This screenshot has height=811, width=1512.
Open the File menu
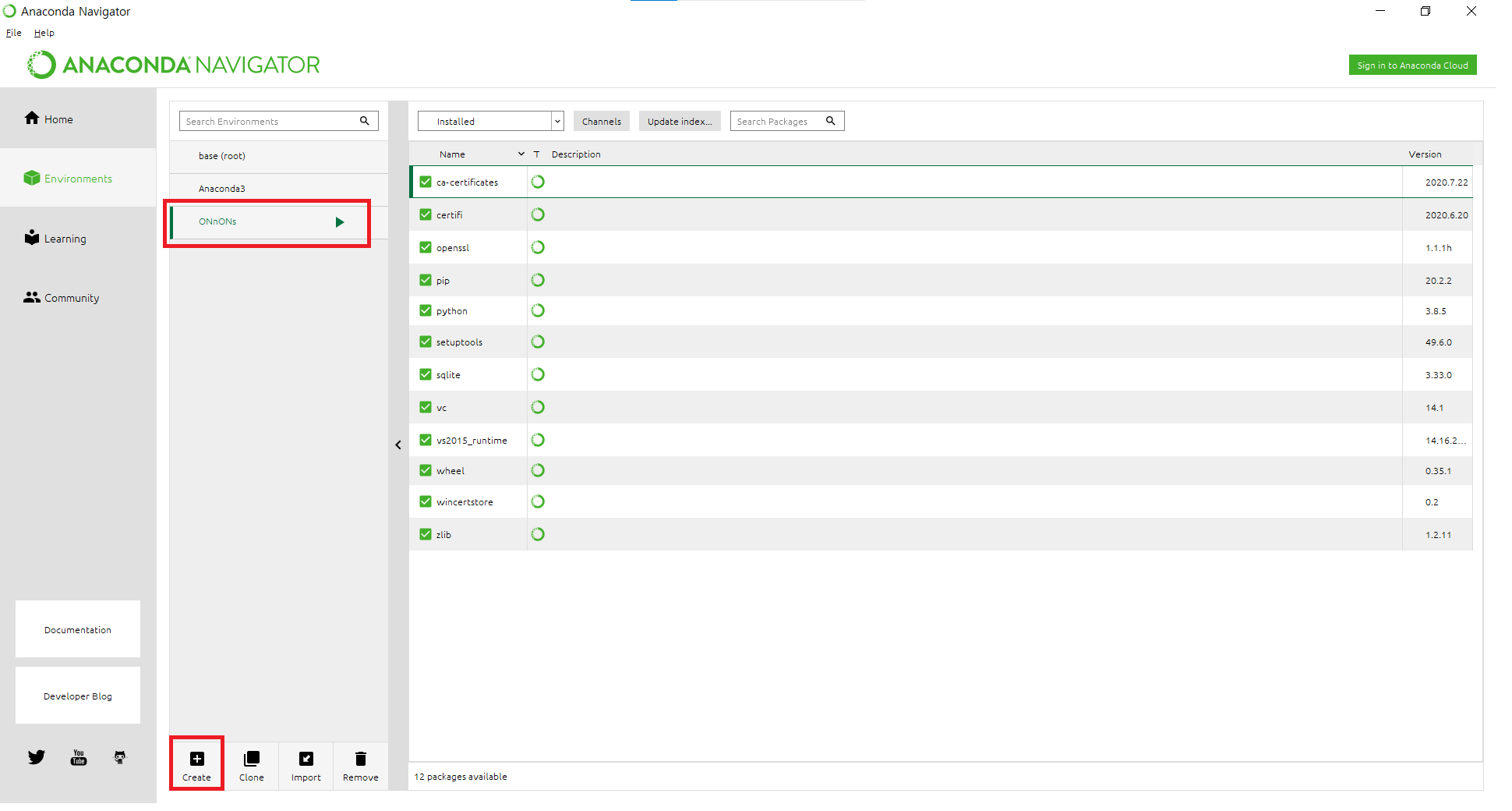(x=14, y=33)
